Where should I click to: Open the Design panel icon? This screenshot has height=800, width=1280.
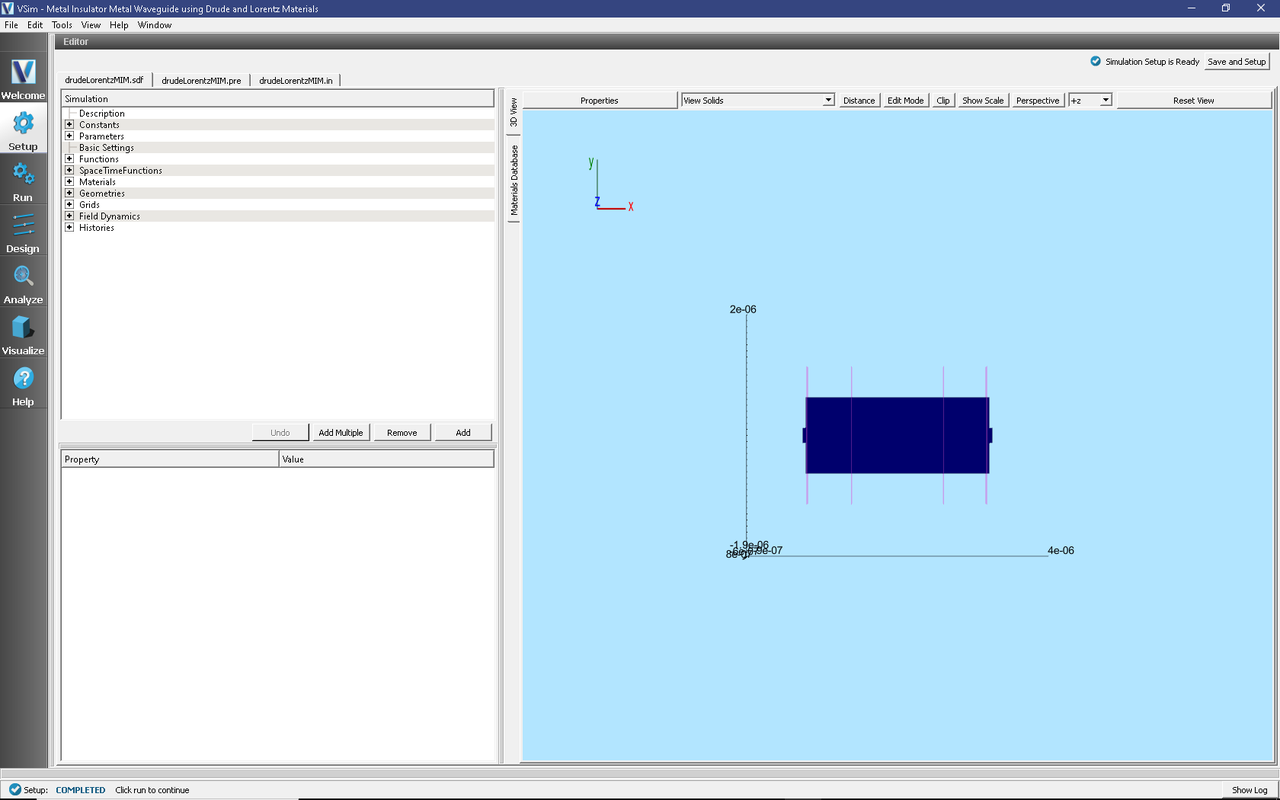coord(23,225)
